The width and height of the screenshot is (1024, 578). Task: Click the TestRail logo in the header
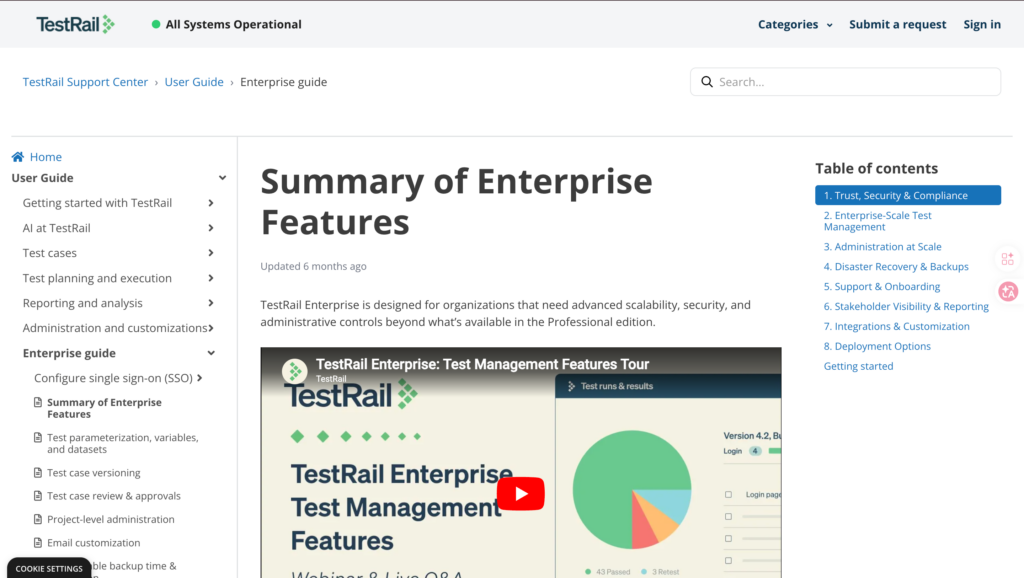pyautogui.click(x=75, y=24)
